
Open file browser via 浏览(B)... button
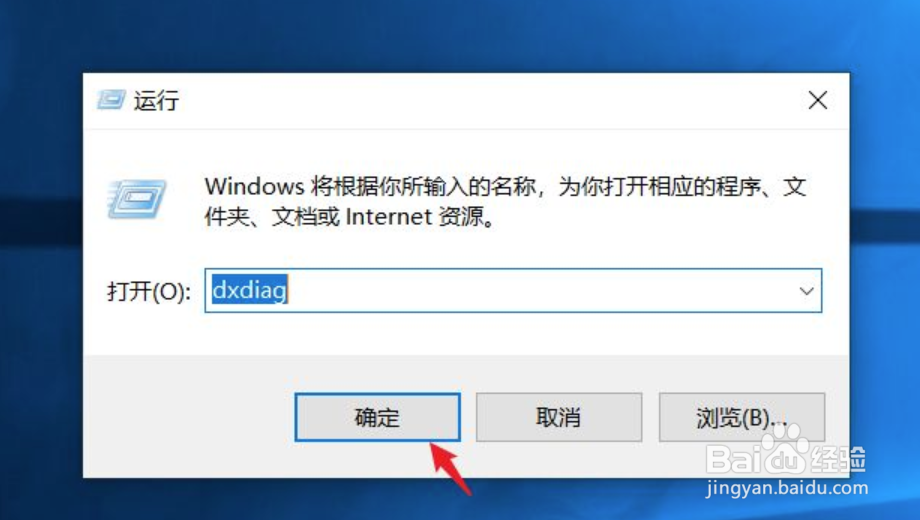tap(742, 417)
